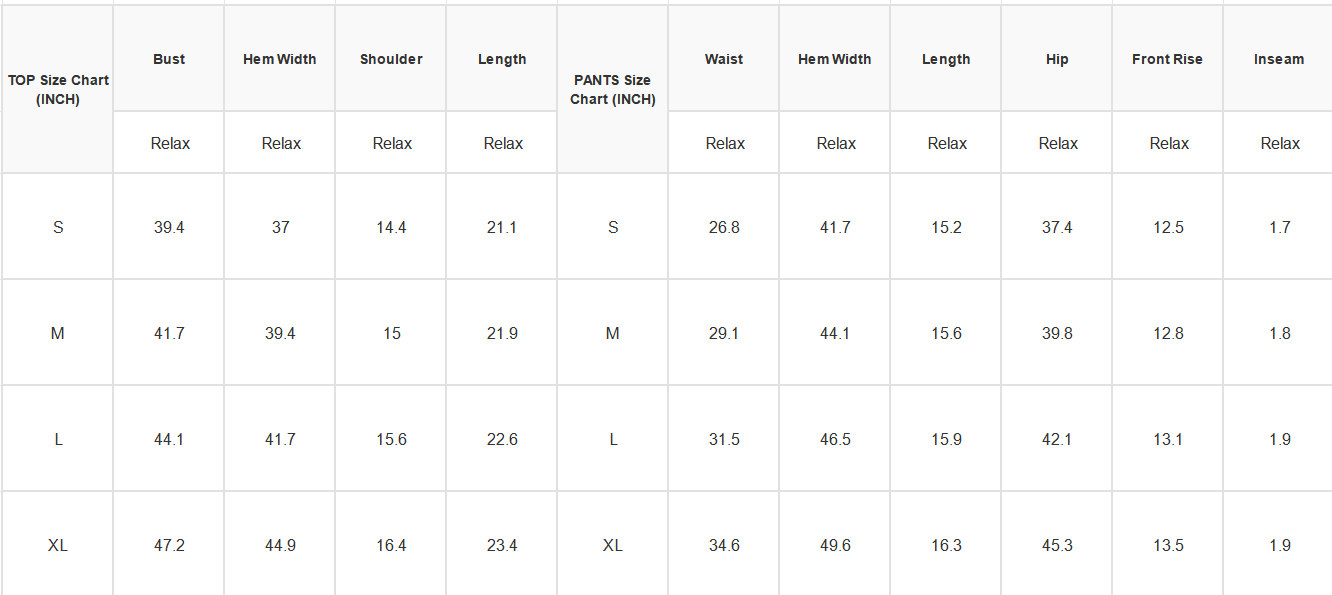The height and width of the screenshot is (595, 1332).
Task: Select the Inseam column header
Action: (x=1279, y=59)
